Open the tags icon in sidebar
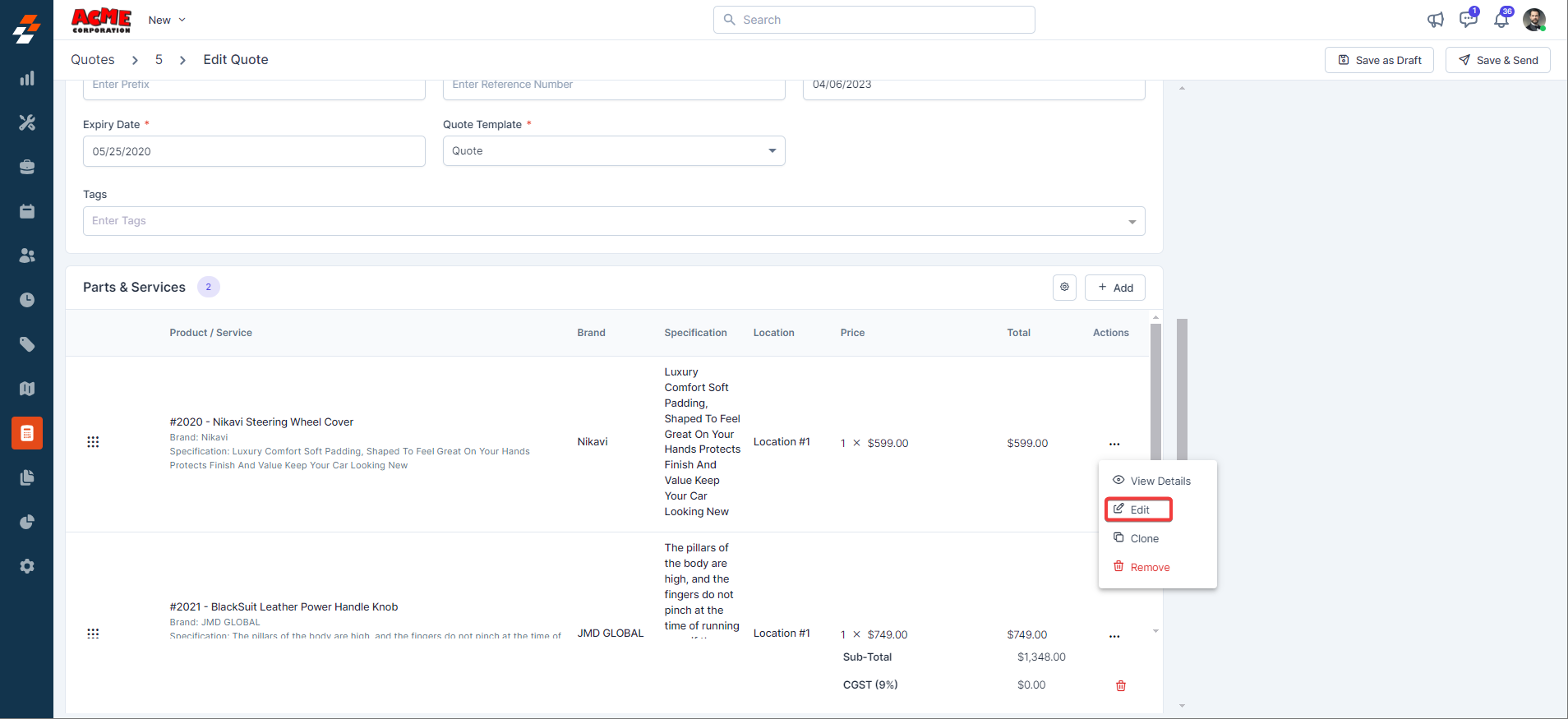 coord(27,344)
